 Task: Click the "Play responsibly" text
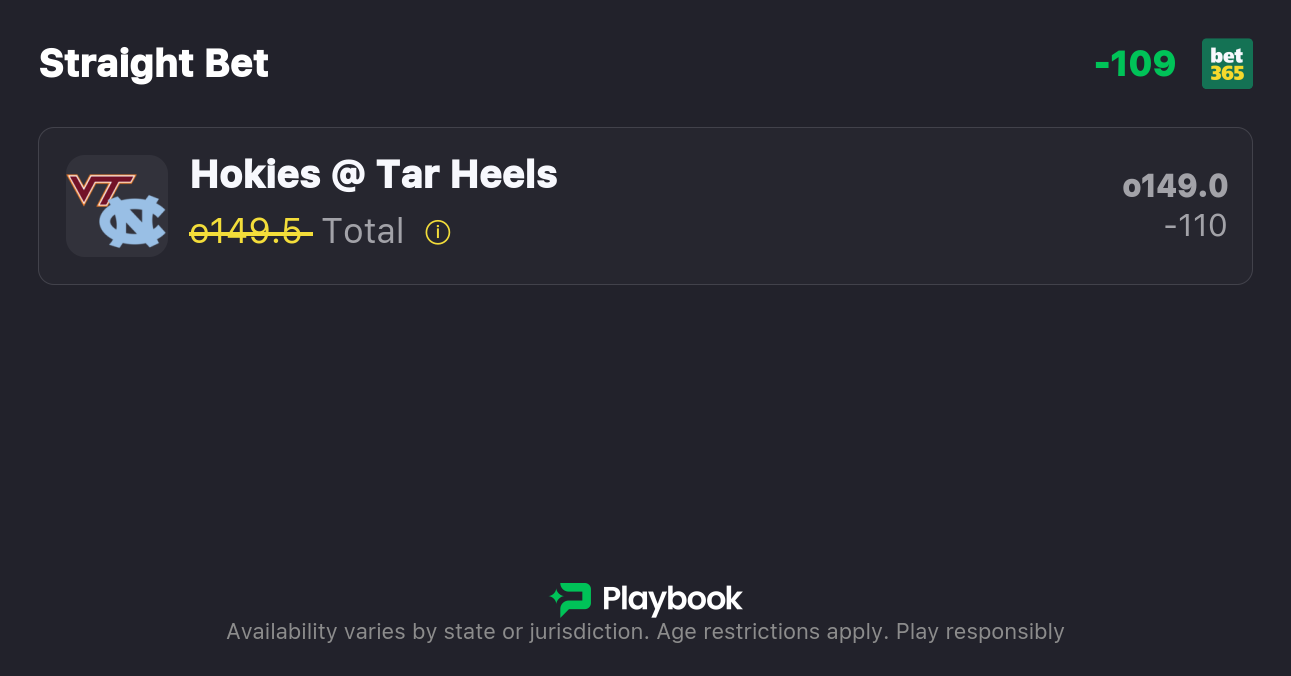[980, 632]
